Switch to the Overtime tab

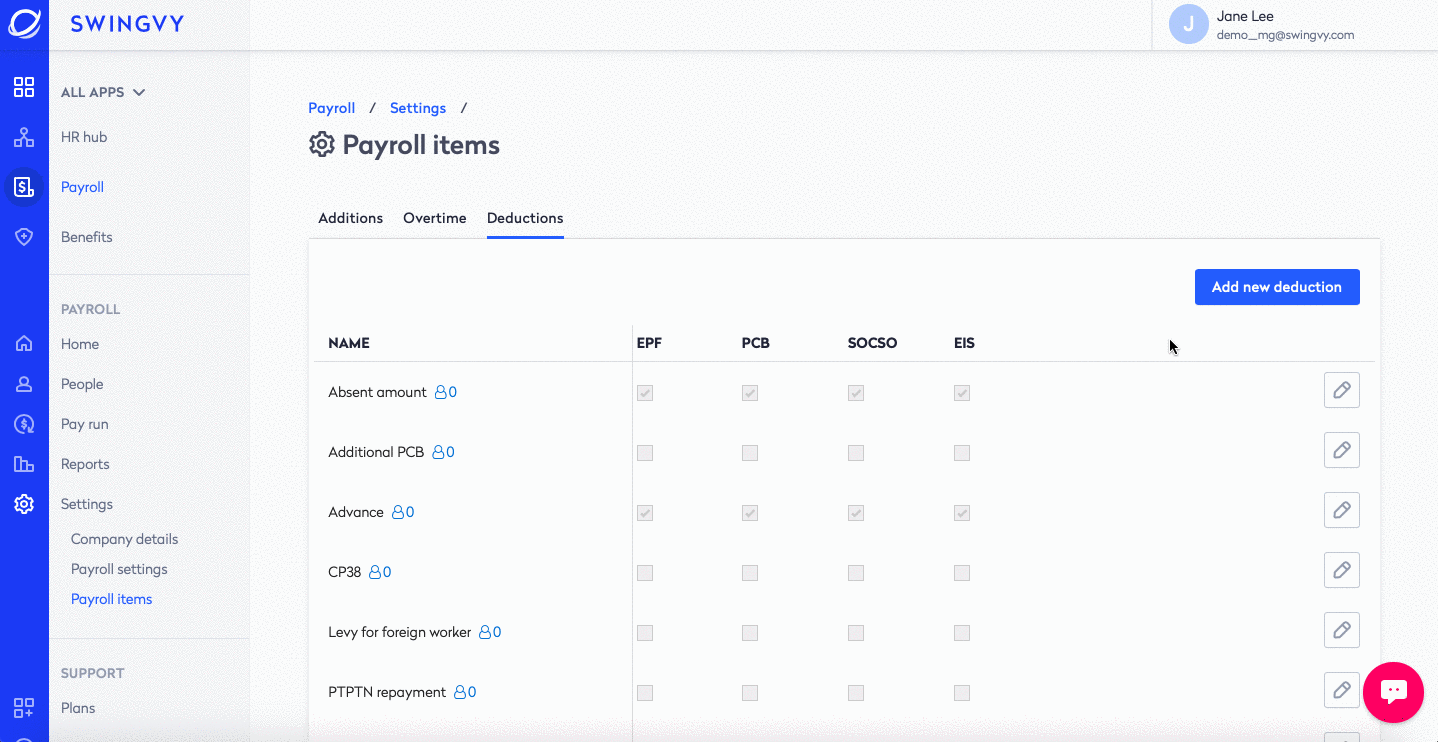tap(435, 218)
